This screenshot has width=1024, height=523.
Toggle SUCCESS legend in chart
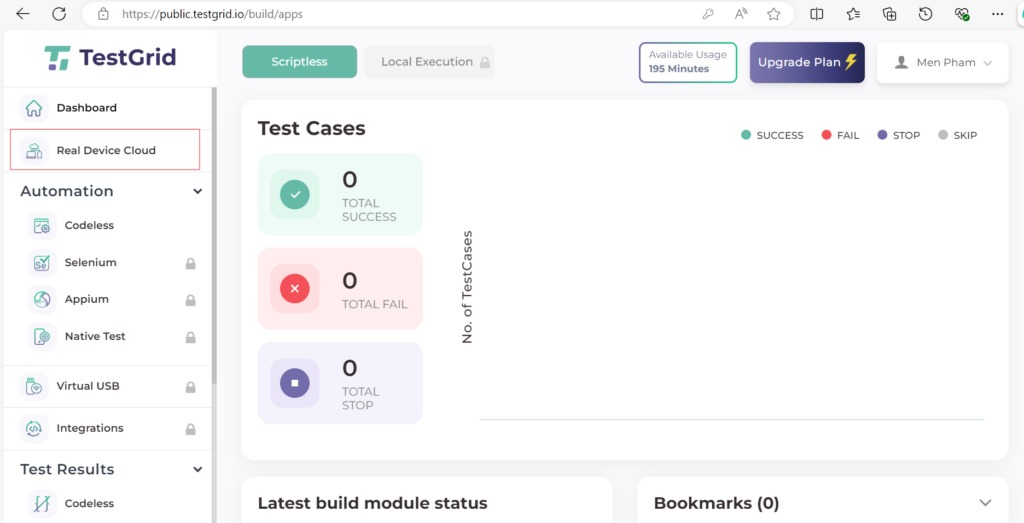pos(772,135)
